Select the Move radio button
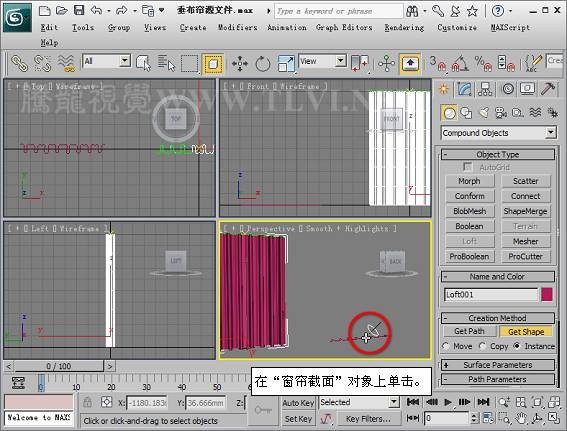The image size is (567, 431). click(x=446, y=346)
